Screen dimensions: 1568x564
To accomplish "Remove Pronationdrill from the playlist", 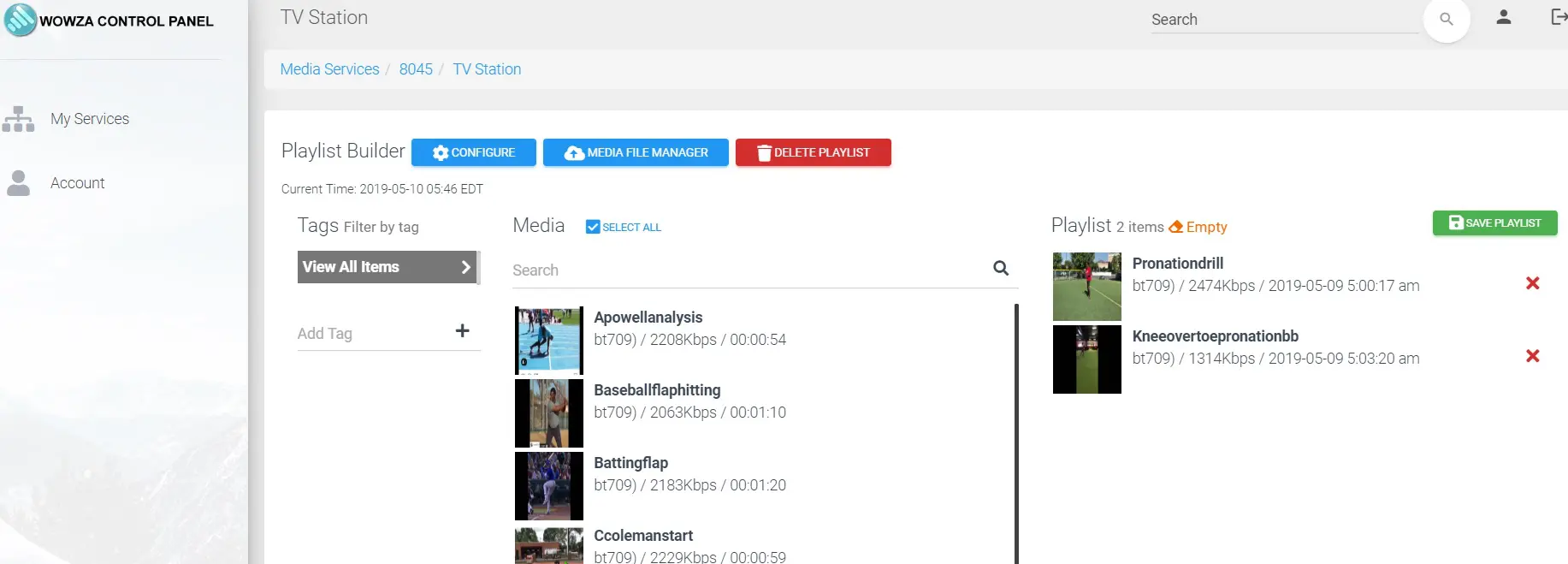I will [1533, 283].
